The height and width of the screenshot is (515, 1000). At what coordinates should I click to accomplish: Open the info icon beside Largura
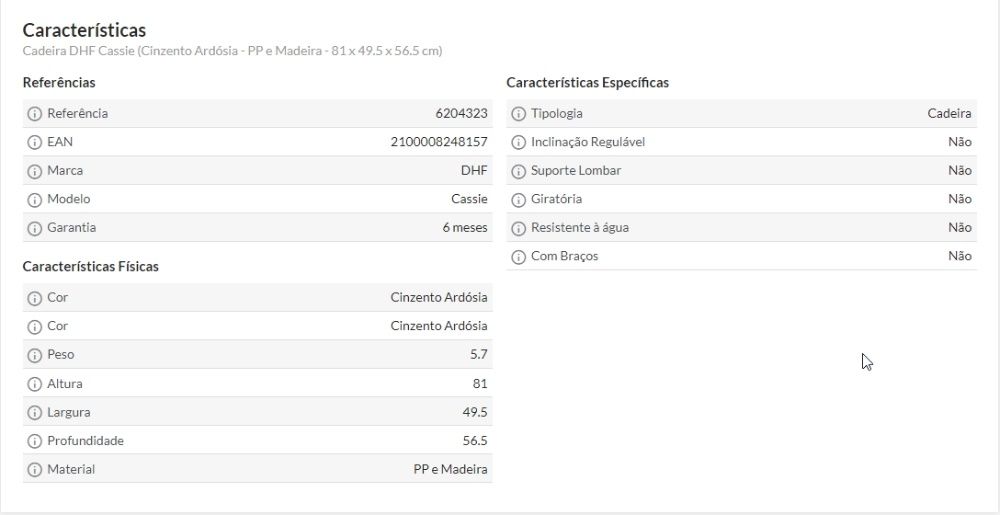click(x=35, y=412)
